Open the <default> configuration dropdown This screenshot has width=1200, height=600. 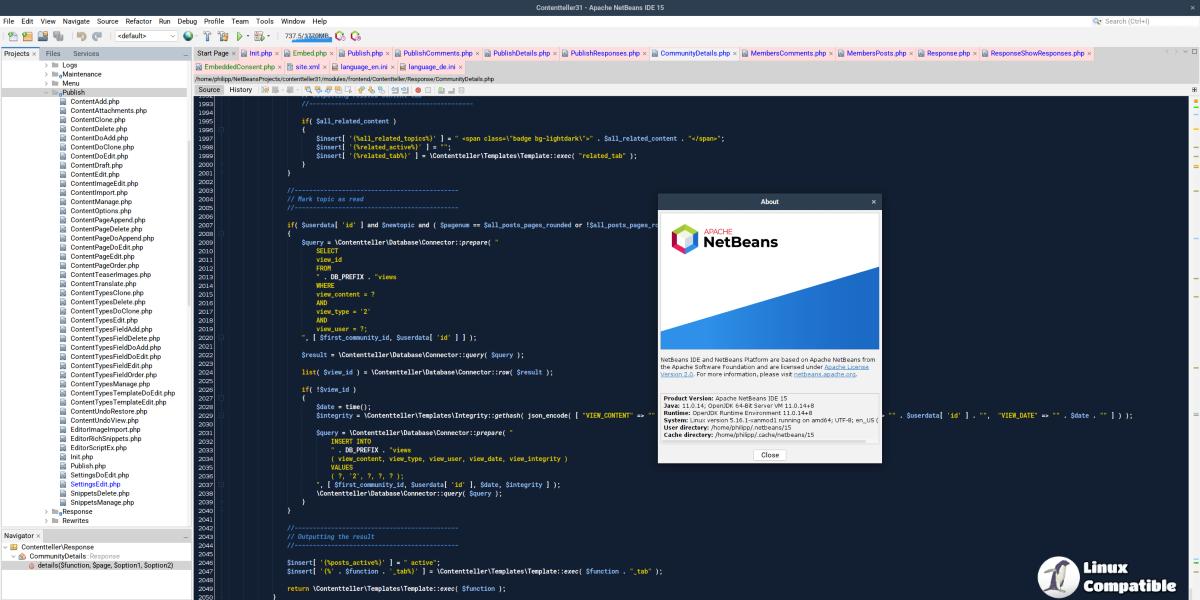[x=146, y=36]
